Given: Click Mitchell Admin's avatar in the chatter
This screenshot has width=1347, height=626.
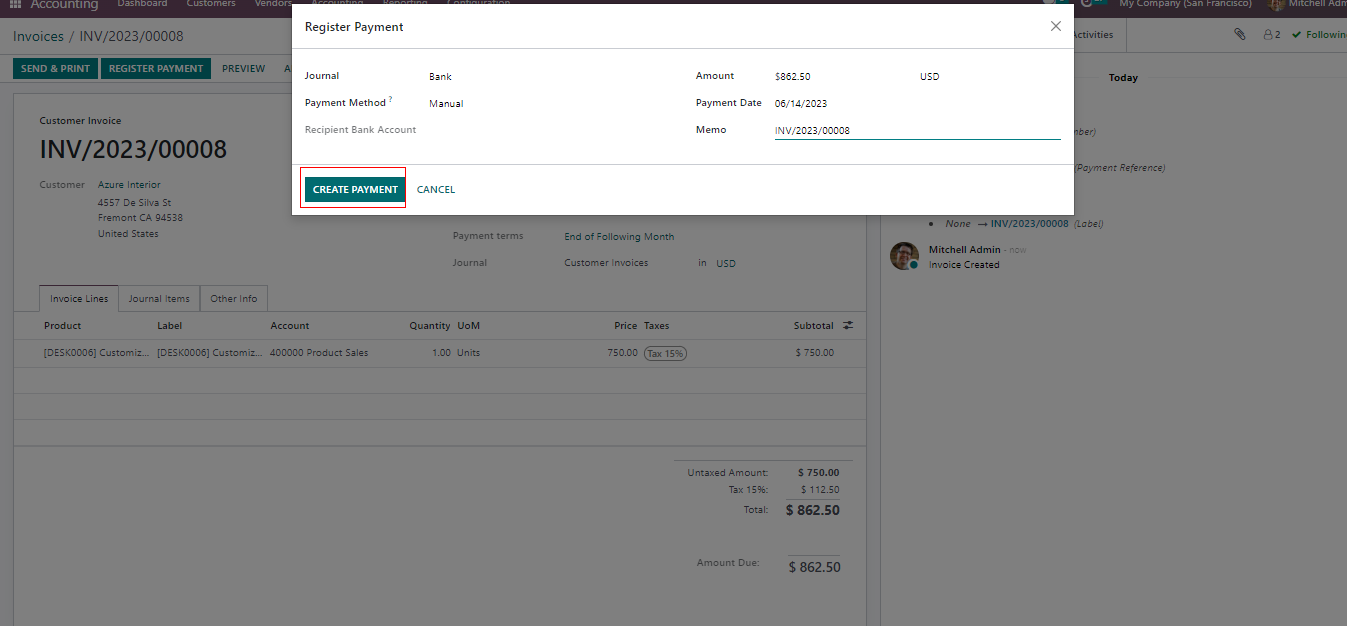Looking at the screenshot, I should point(904,256).
